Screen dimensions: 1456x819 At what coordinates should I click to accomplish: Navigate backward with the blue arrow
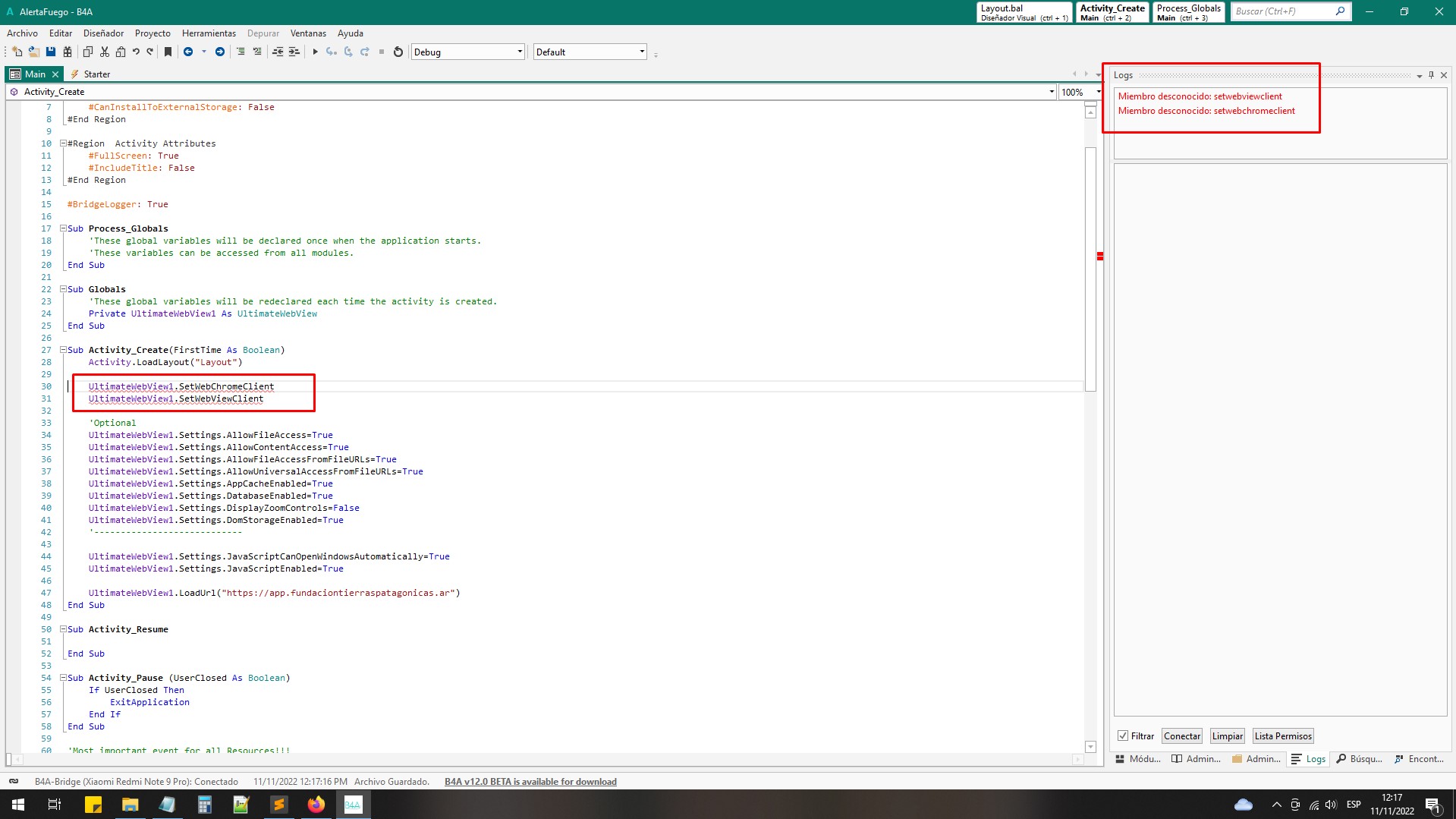click(x=188, y=52)
